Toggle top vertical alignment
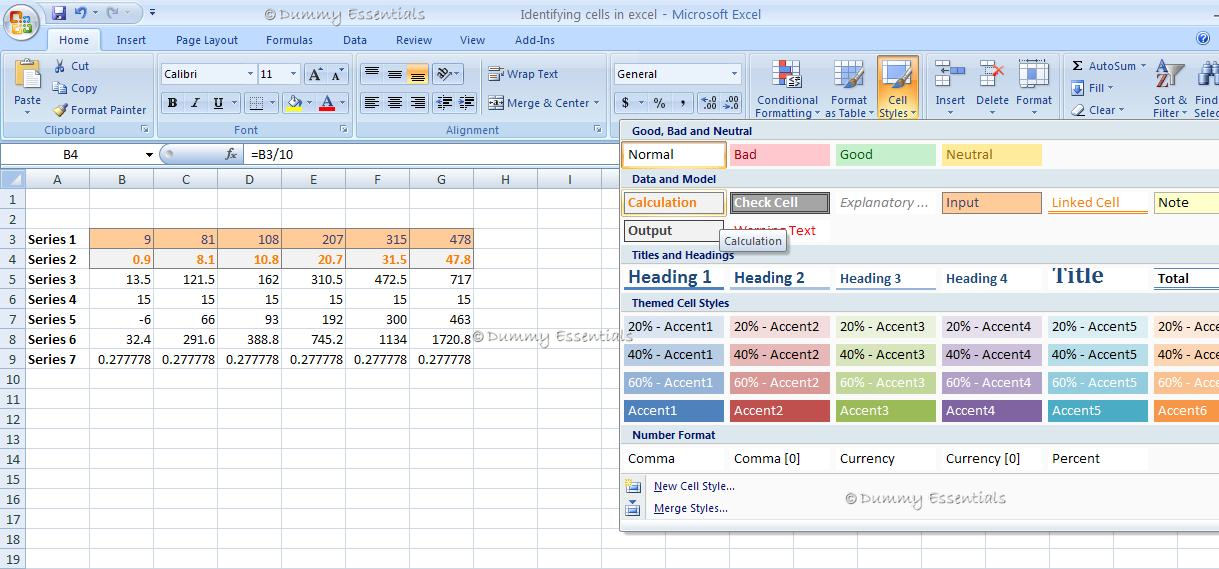1219x569 pixels. 371,74
